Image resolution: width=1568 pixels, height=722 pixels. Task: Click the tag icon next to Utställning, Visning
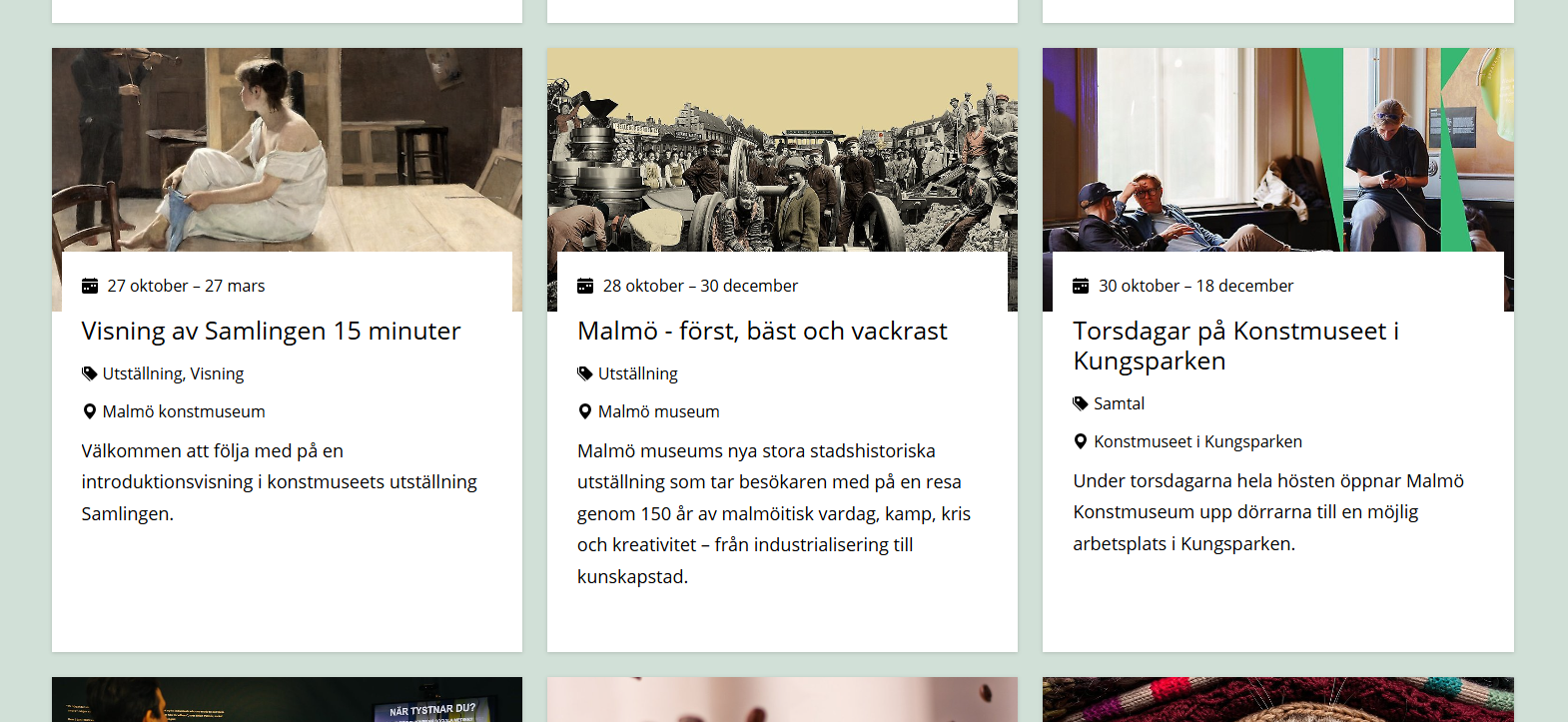pos(87,372)
